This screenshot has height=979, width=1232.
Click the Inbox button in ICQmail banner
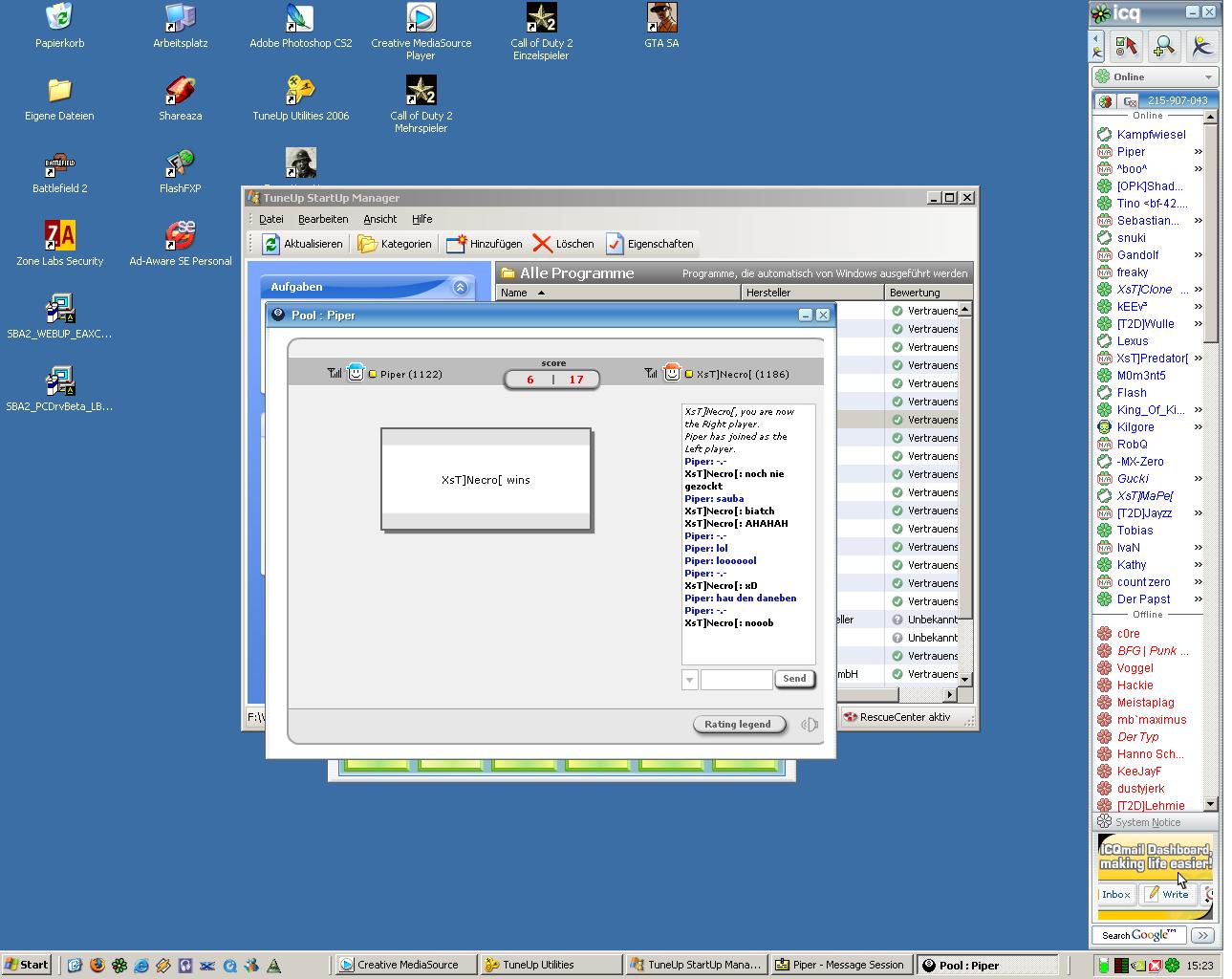(x=1116, y=895)
